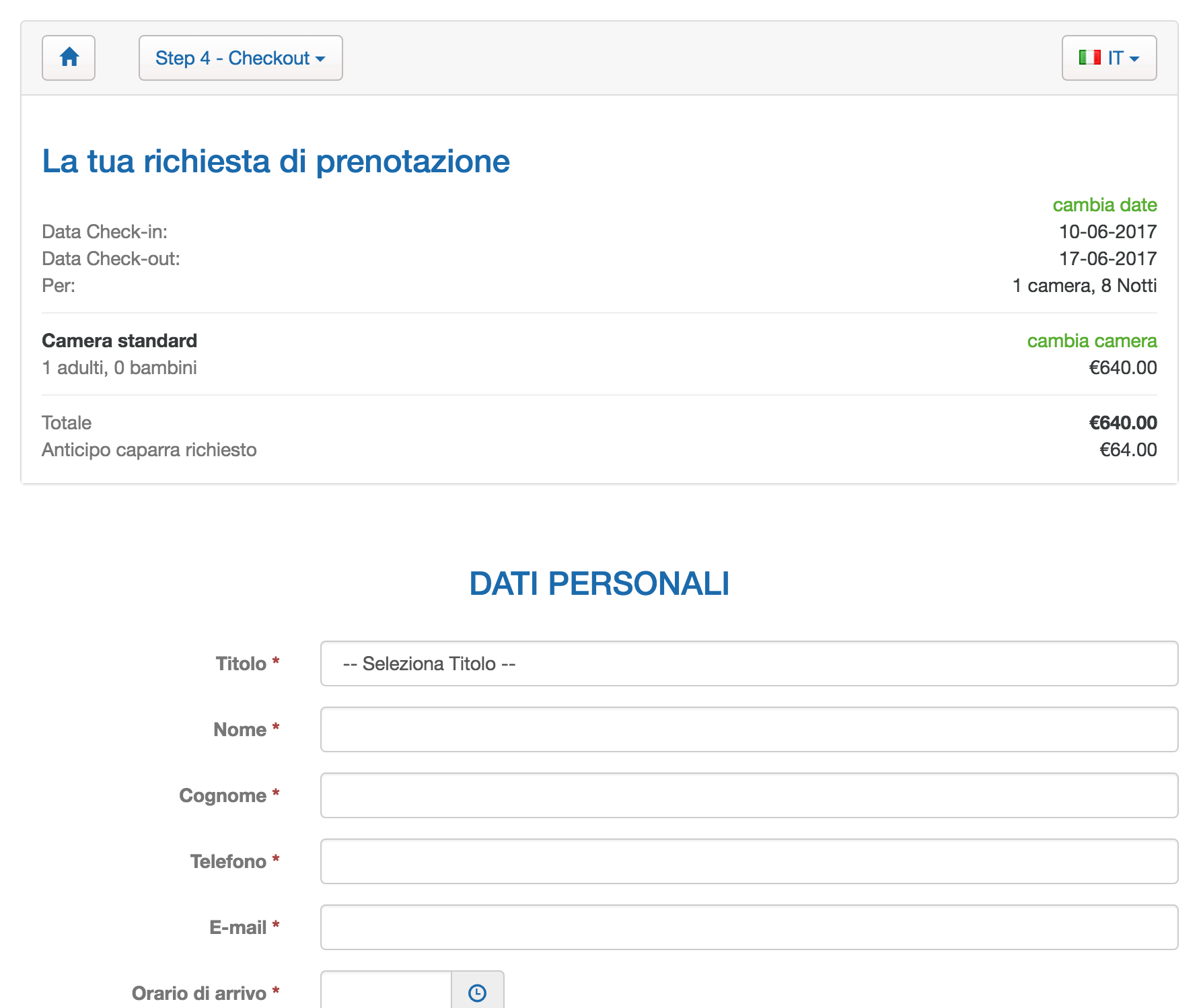1199x1008 pixels.
Task: Click the E-mail field label
Action: pos(238,927)
